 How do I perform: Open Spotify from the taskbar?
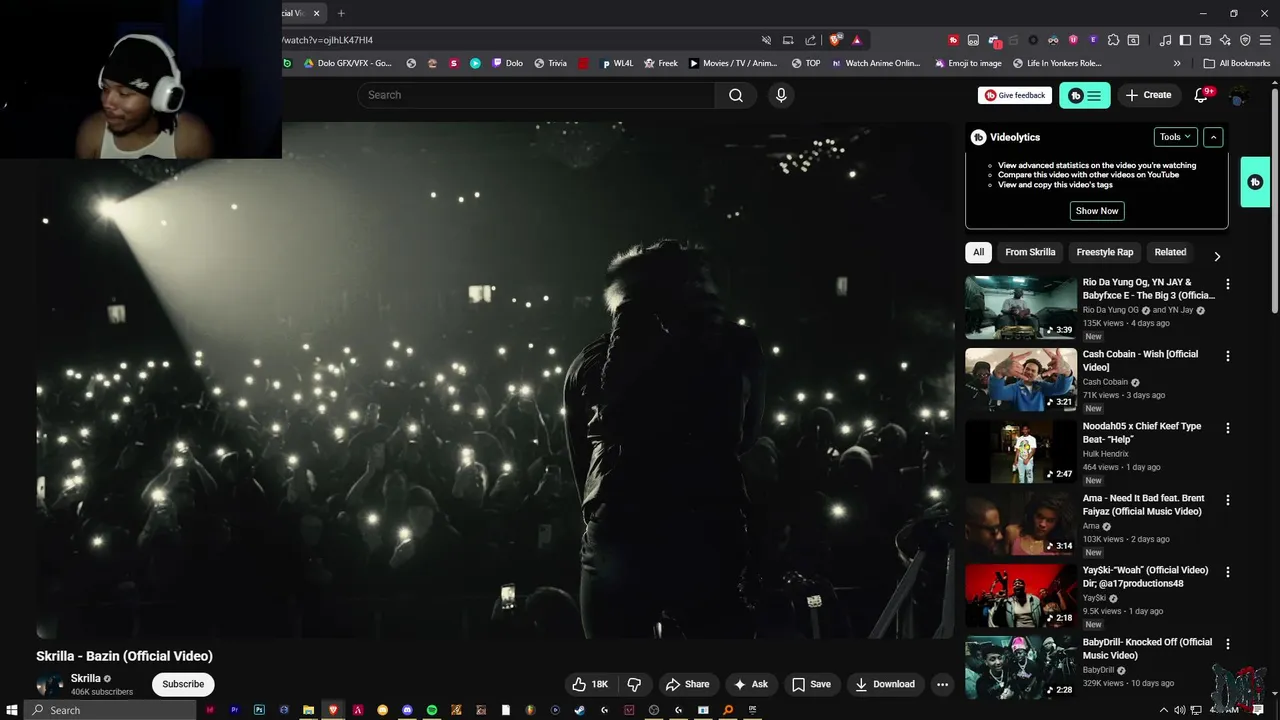(432, 710)
